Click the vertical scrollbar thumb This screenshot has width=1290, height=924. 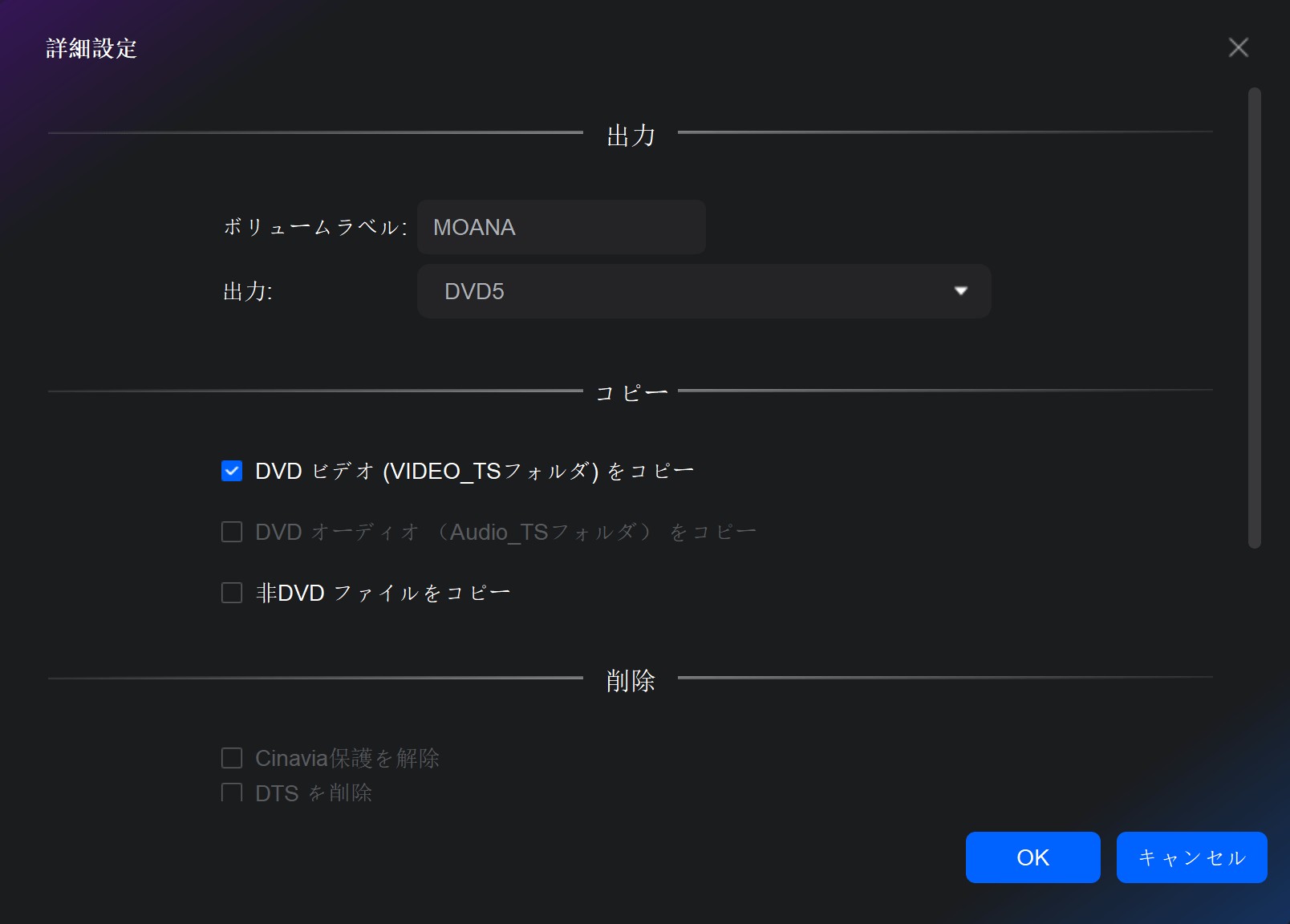[x=1255, y=318]
